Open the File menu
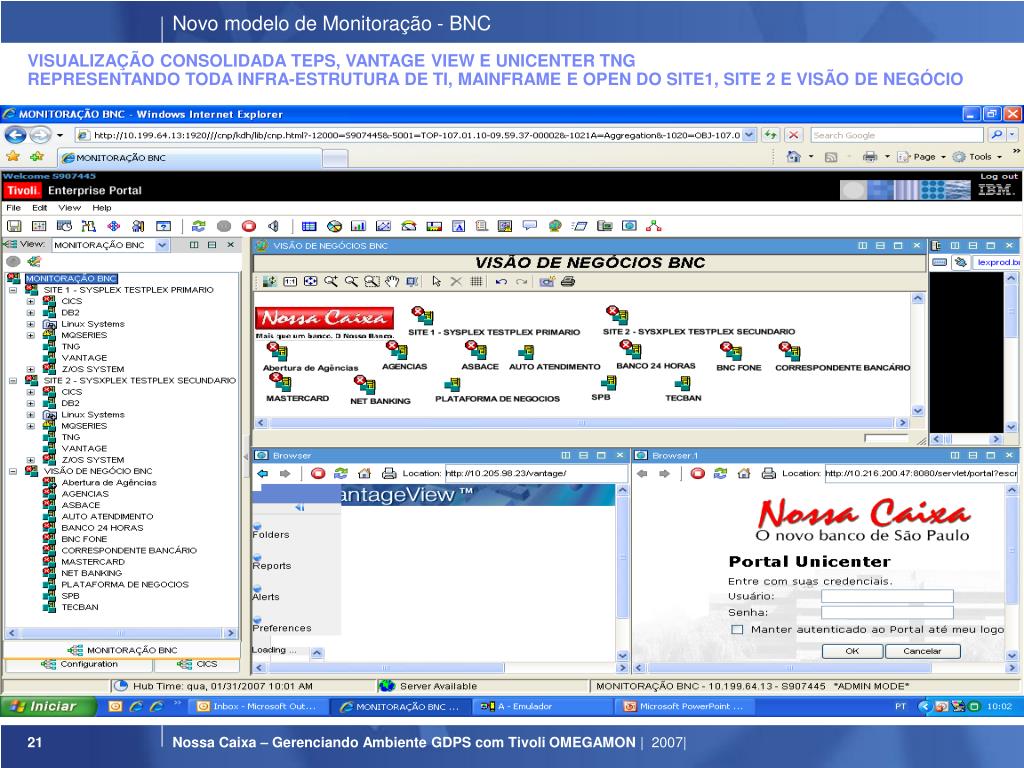This screenshot has width=1024, height=768. 13,208
